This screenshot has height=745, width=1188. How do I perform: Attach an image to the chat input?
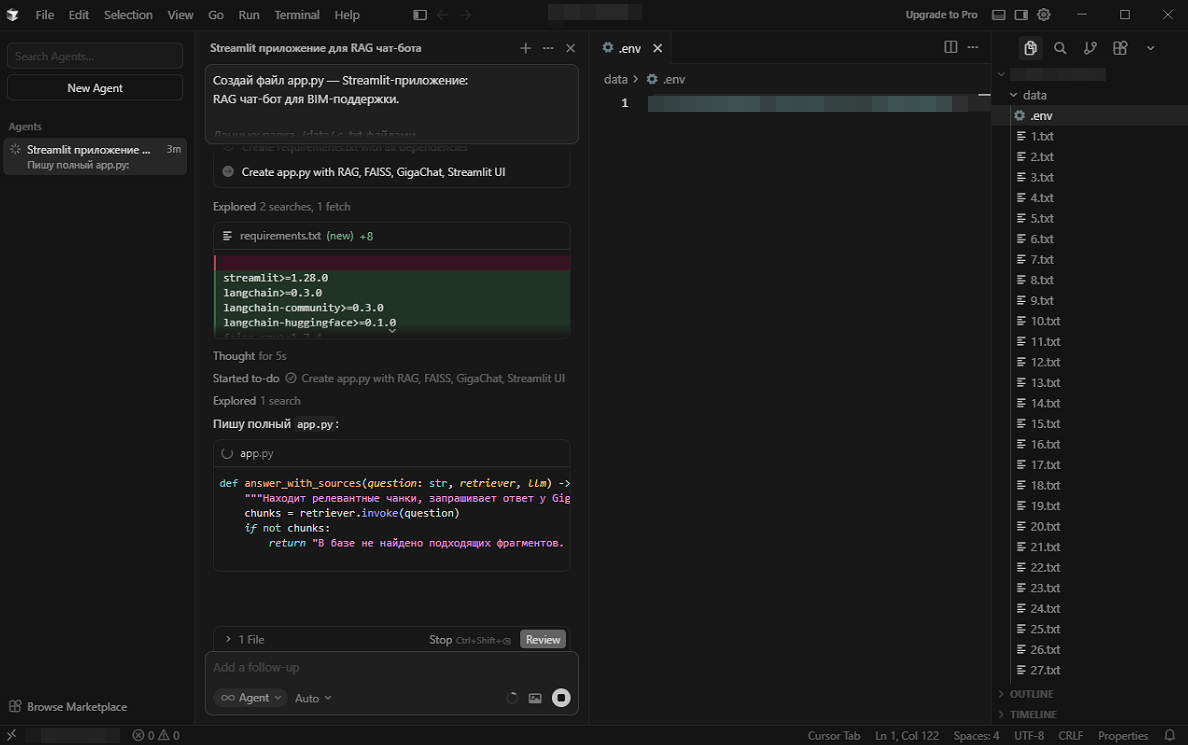(535, 698)
